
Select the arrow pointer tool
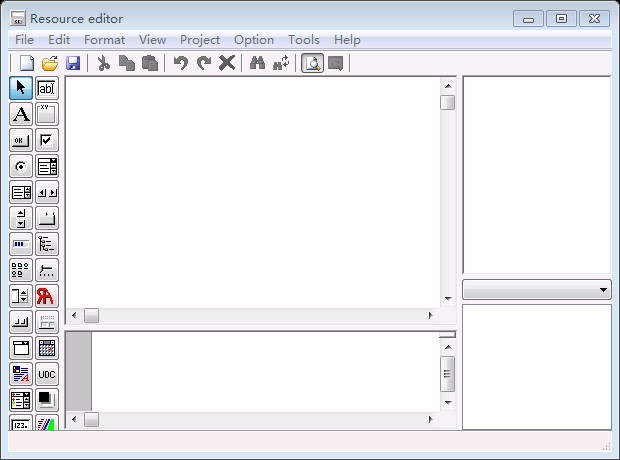point(21,88)
